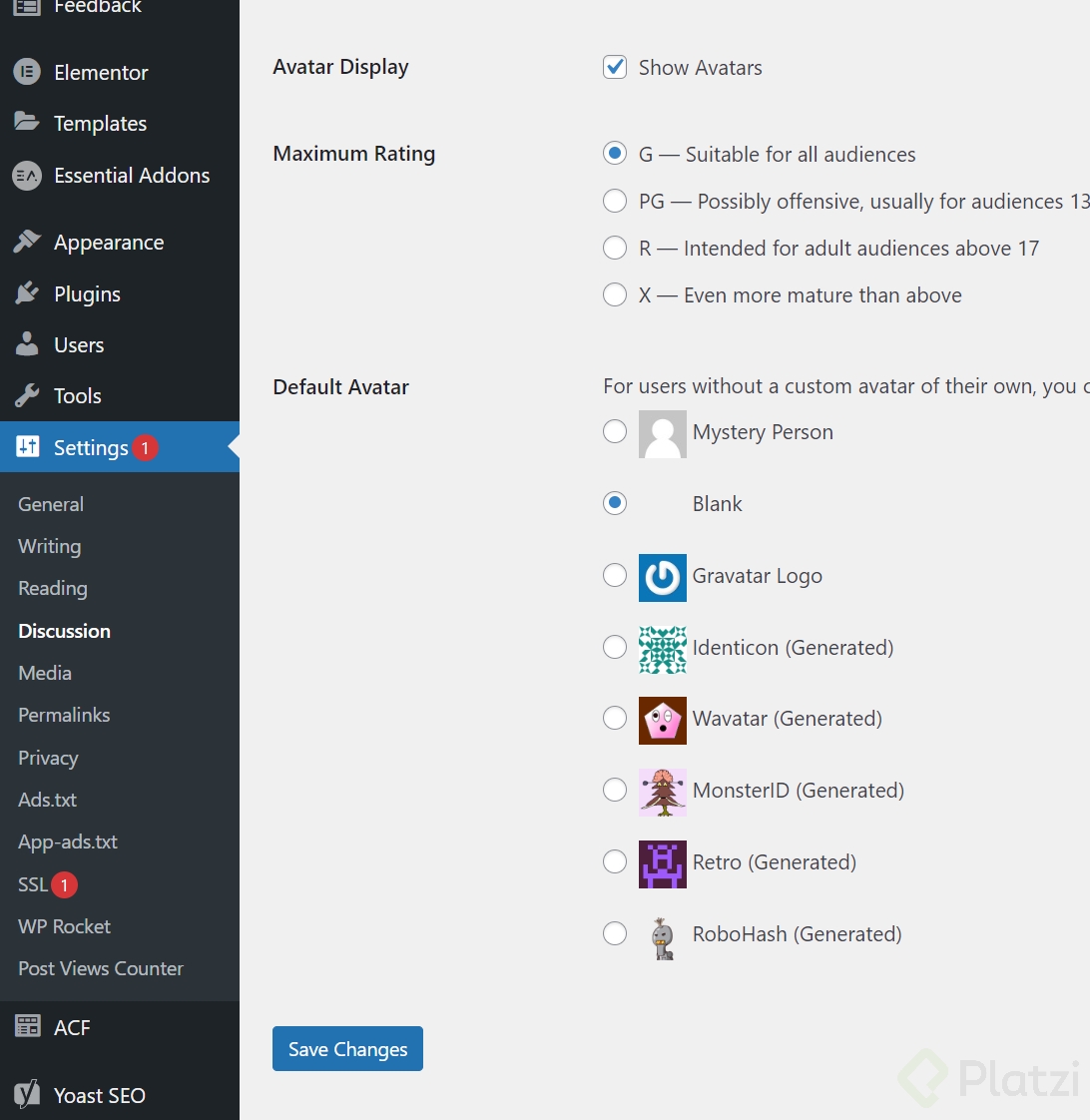Select the G maximum rating option

coord(615,154)
